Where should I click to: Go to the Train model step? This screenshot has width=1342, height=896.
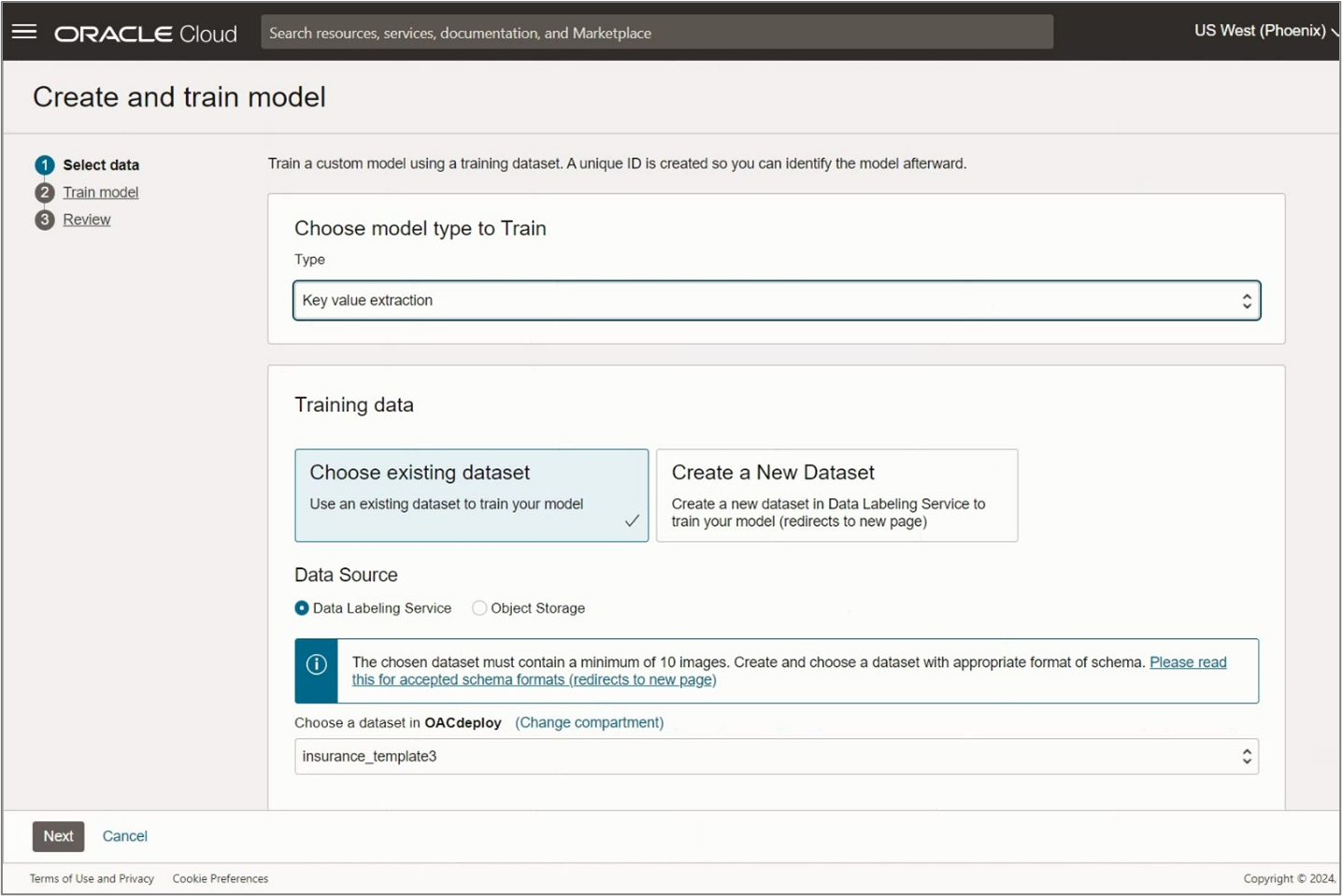[x=100, y=192]
